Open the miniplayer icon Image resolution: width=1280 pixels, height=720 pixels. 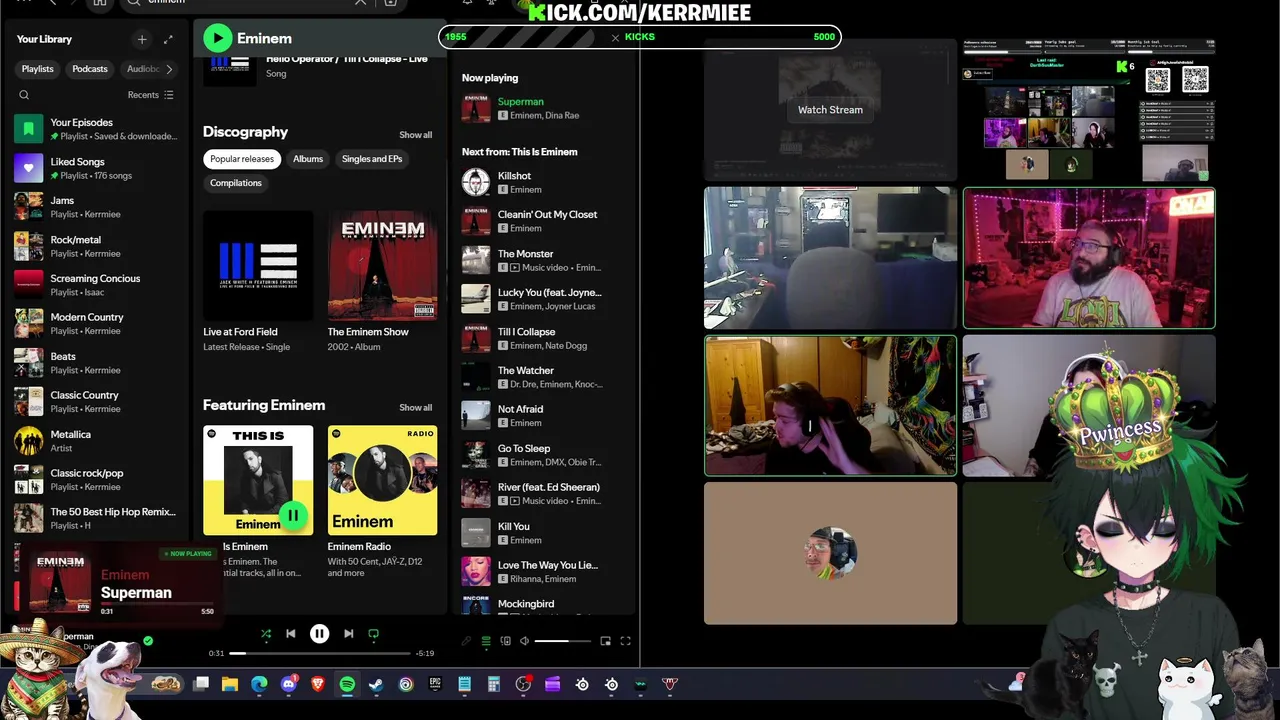point(605,641)
